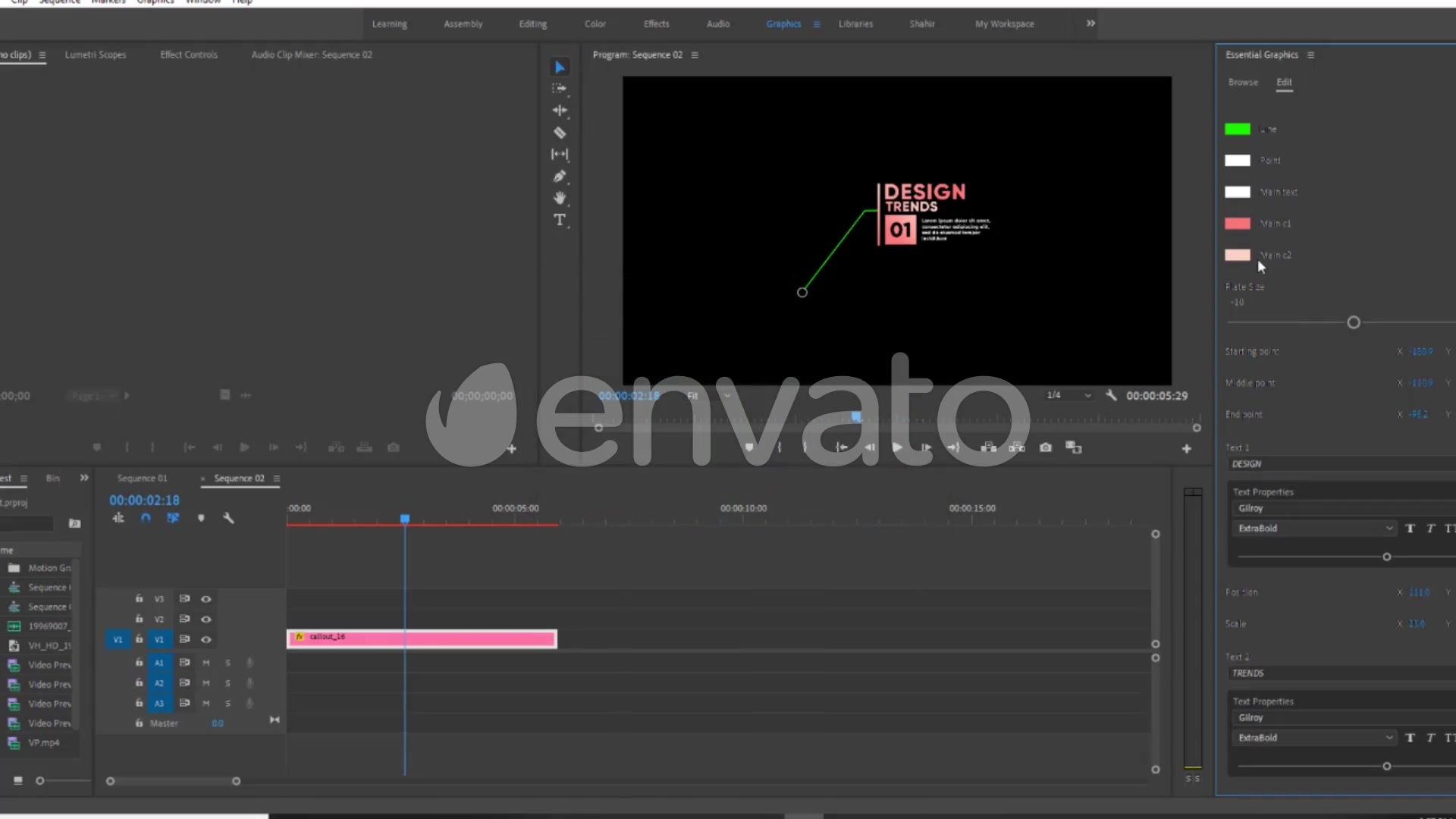Open playback resolution 1/4 dropdown
This screenshot has height=819, width=1456.
tap(1069, 395)
